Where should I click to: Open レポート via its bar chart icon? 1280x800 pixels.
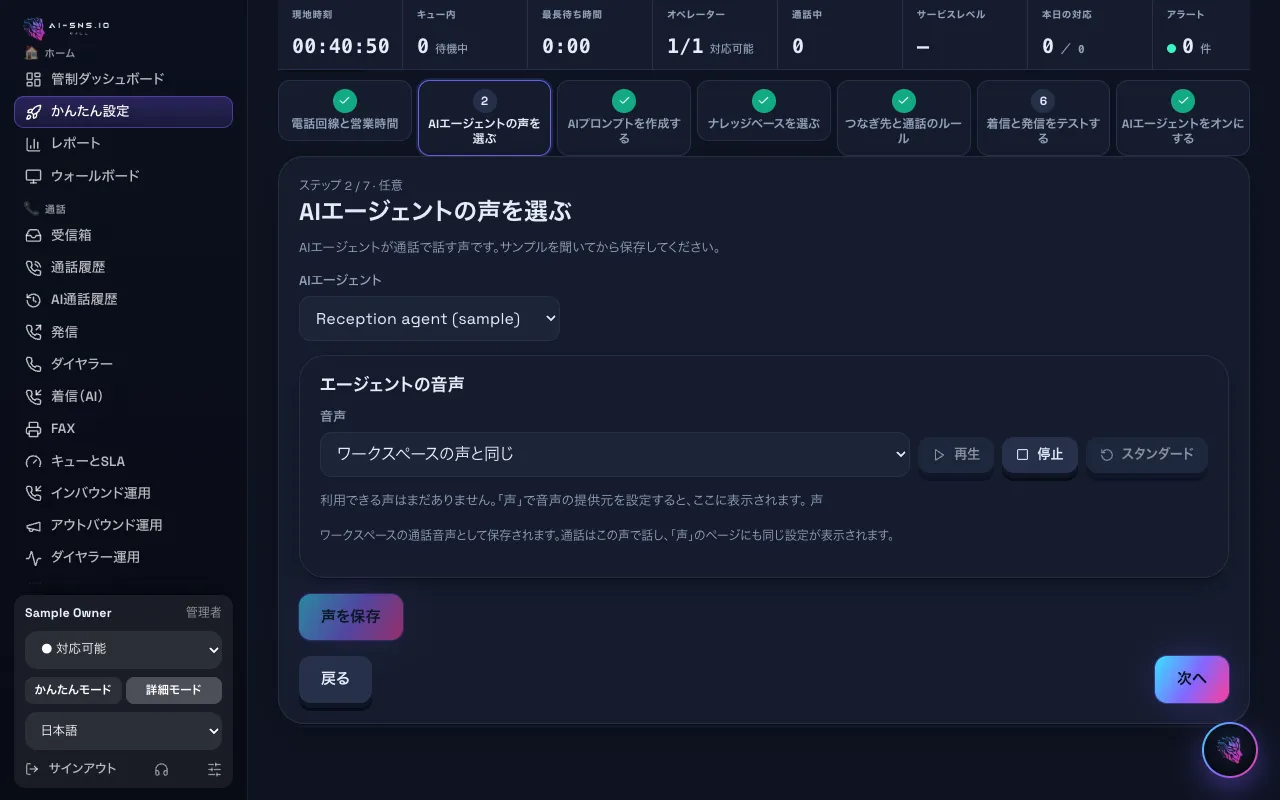coord(34,143)
